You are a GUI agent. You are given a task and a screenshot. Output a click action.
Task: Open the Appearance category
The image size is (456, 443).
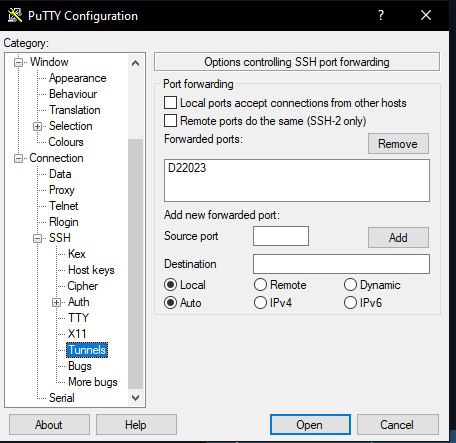point(77,78)
